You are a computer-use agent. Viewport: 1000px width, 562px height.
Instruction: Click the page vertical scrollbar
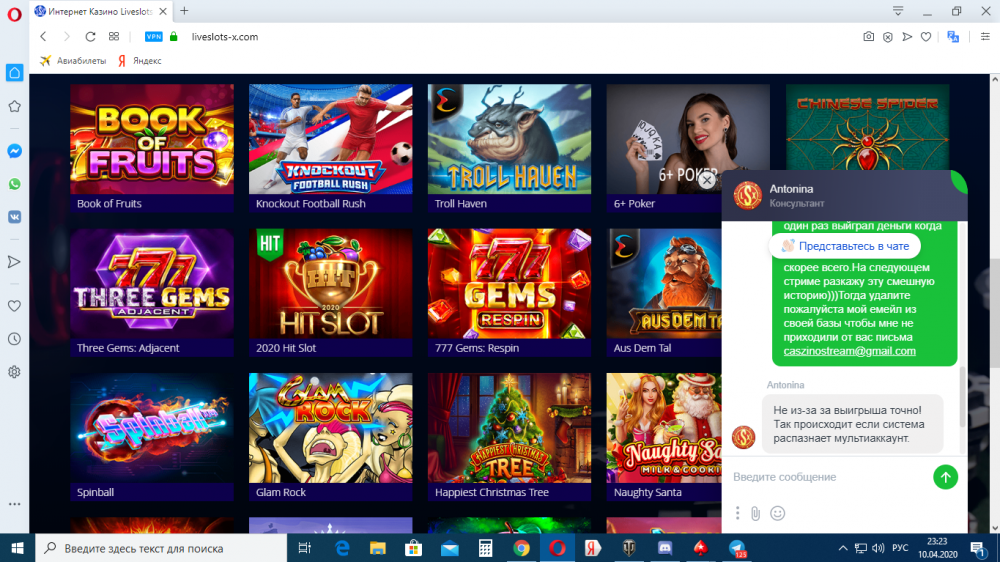[x=994, y=313]
